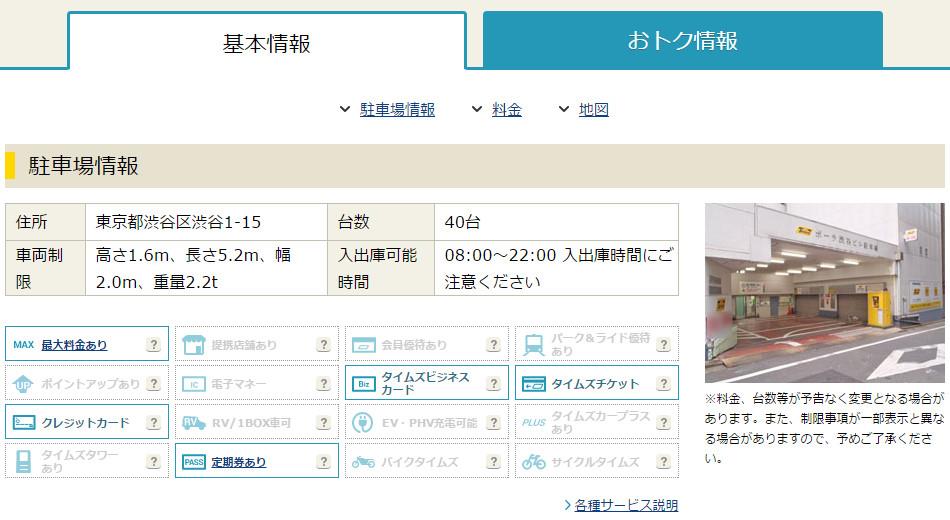Open help for バイクタイムズ
Viewport: 950px width, 520px height.
click(493, 461)
